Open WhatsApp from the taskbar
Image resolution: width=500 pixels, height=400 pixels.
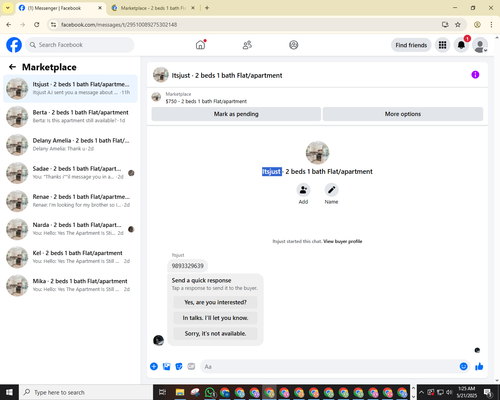(x=210, y=392)
